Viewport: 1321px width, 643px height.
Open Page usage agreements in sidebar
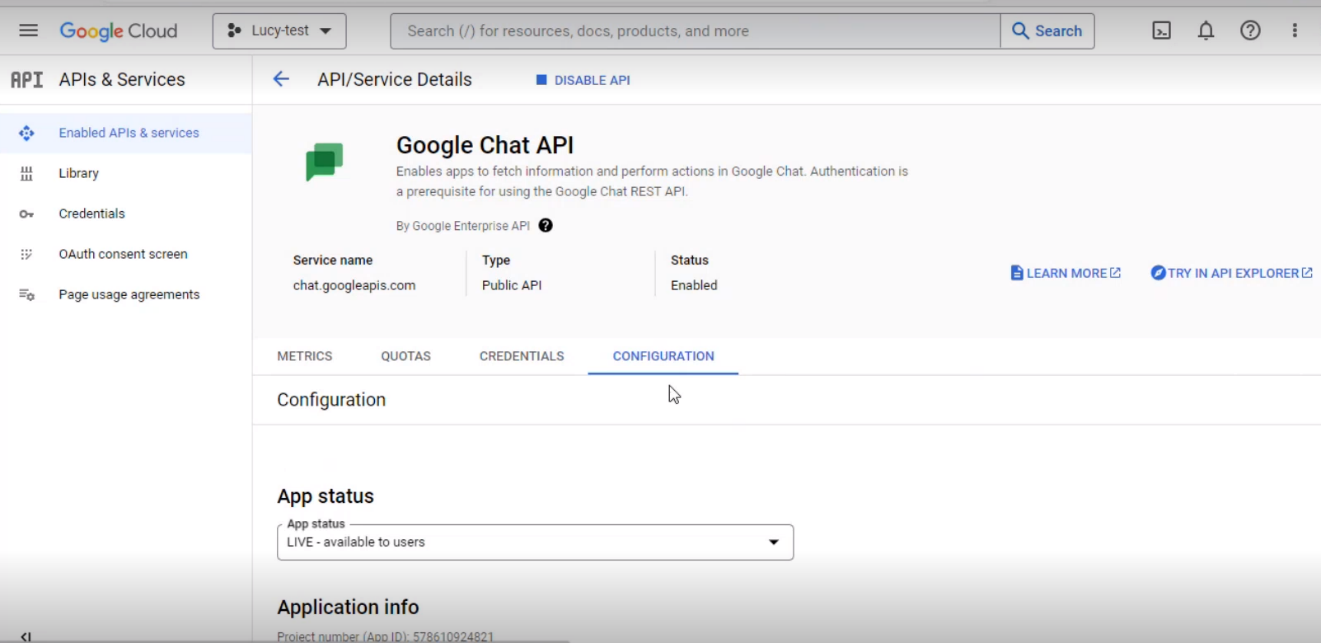tap(126, 295)
